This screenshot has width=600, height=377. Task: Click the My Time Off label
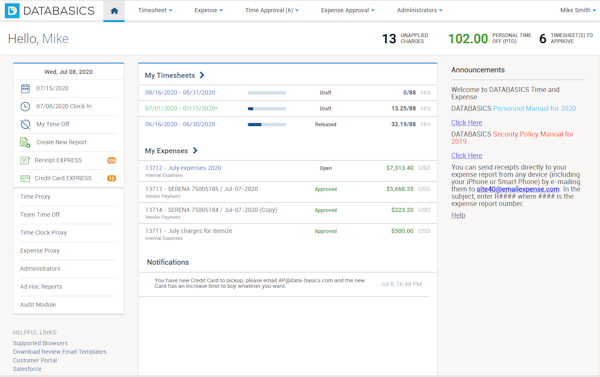53,124
